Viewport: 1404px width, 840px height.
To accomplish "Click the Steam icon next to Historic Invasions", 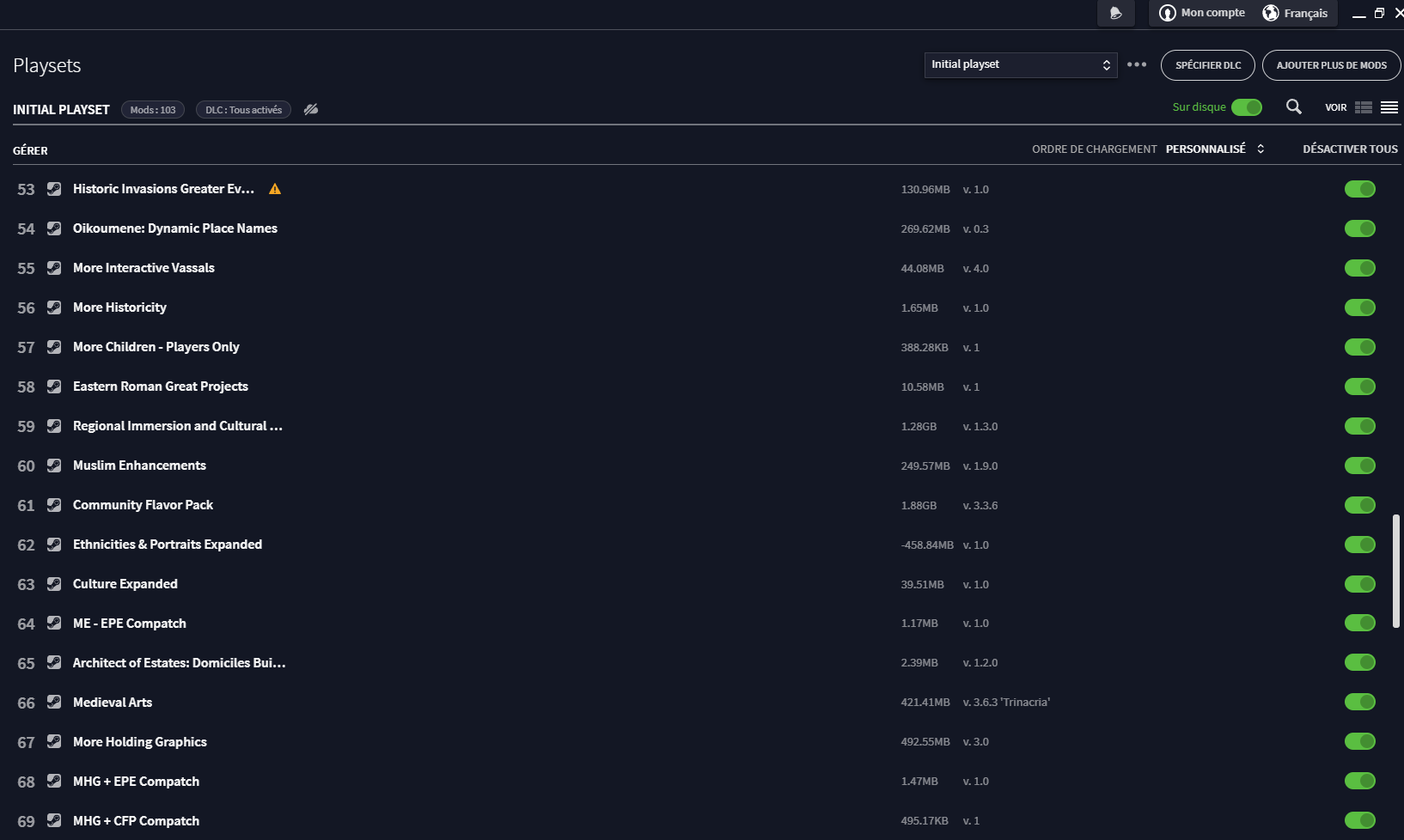I will click(x=54, y=189).
